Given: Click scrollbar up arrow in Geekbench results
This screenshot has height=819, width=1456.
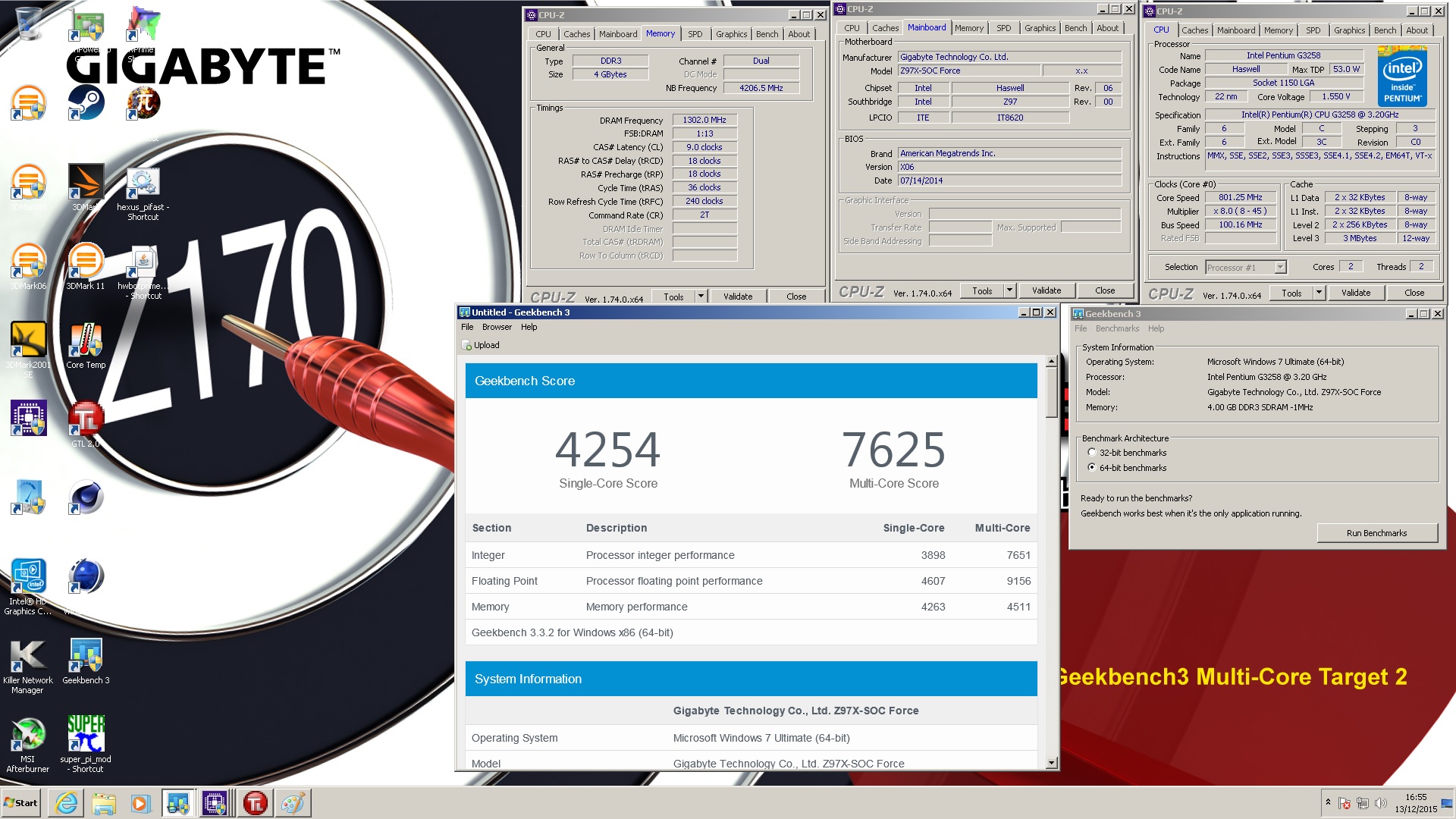Looking at the screenshot, I should (1051, 362).
